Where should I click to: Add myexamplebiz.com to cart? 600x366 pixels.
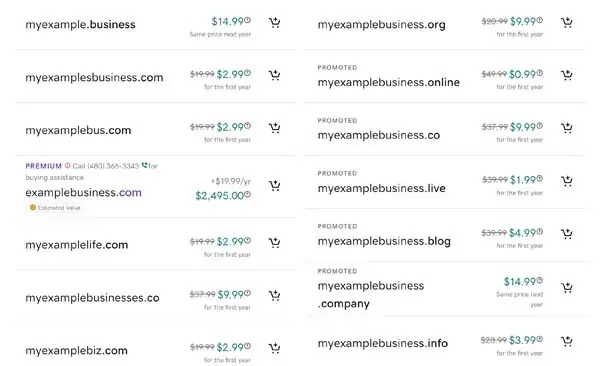point(274,348)
